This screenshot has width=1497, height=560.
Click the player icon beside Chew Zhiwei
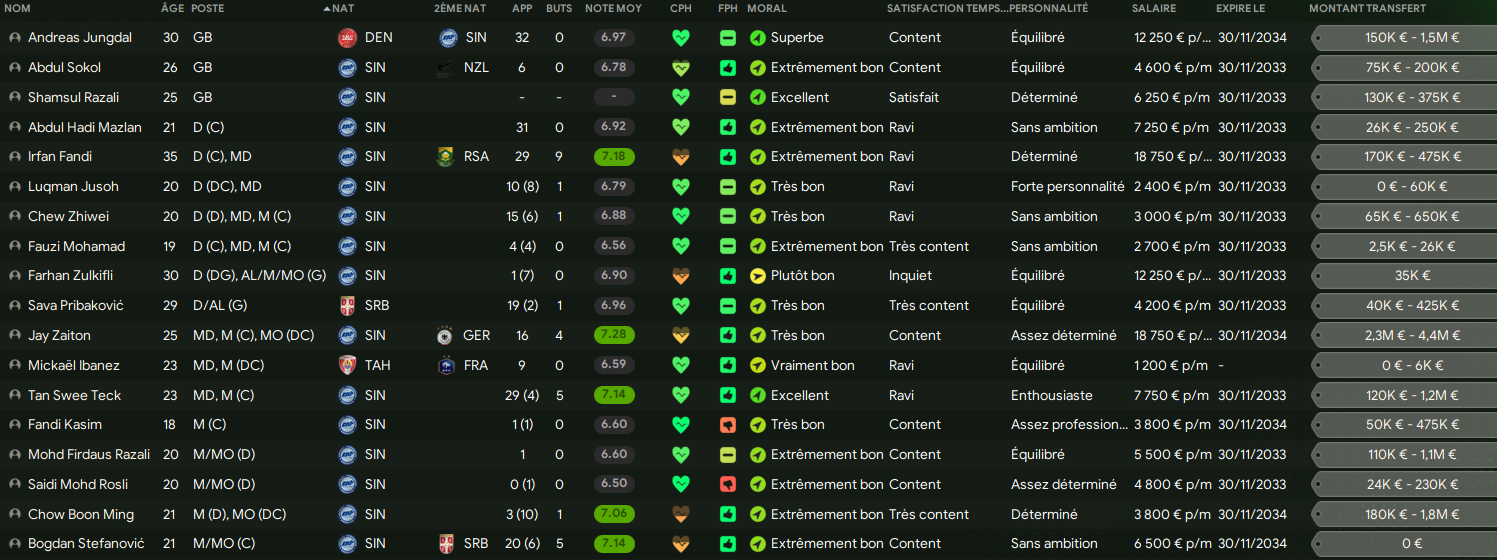(x=14, y=217)
